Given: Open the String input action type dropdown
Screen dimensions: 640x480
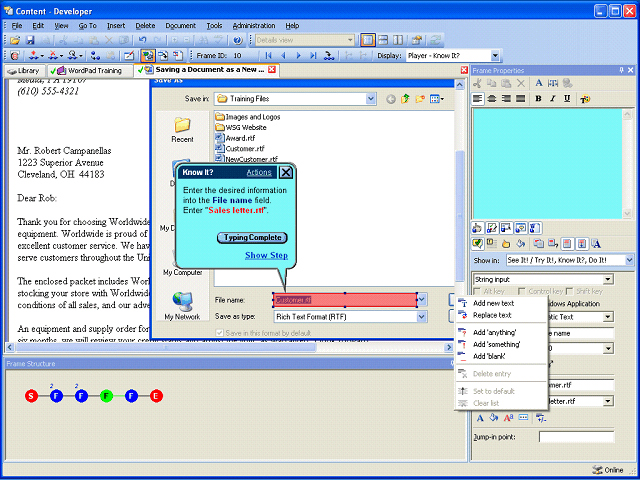Looking at the screenshot, I should pos(608,280).
